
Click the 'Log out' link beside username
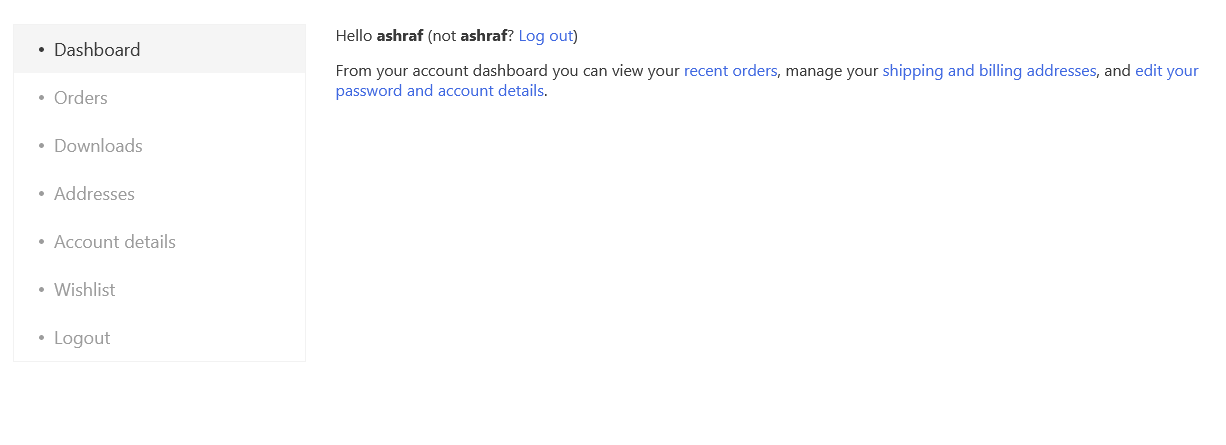[546, 36]
